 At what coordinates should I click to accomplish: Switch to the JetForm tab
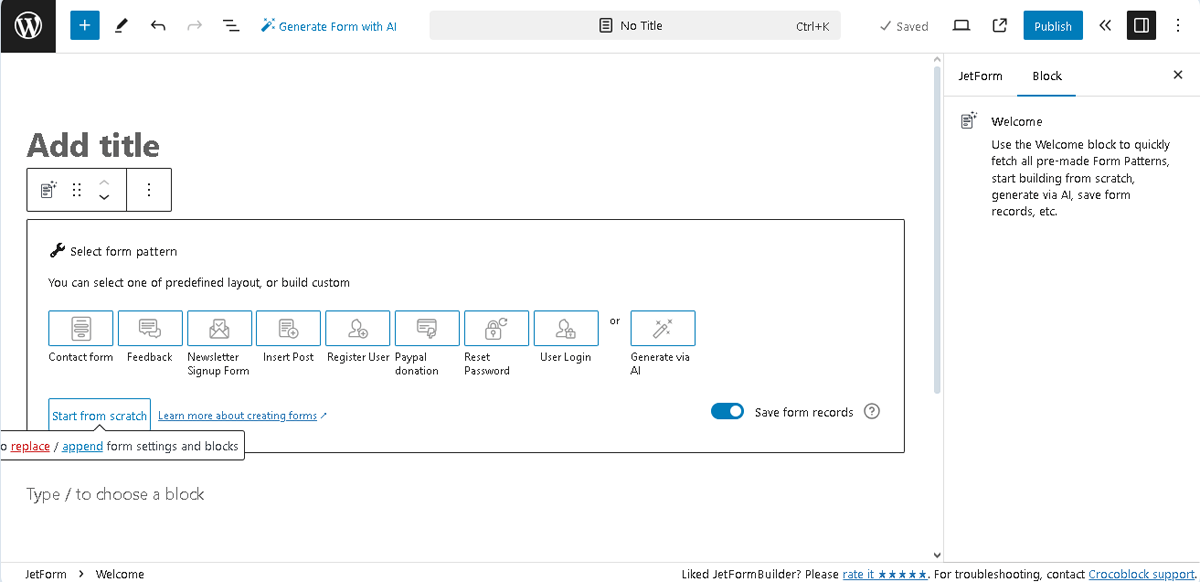pos(980,76)
